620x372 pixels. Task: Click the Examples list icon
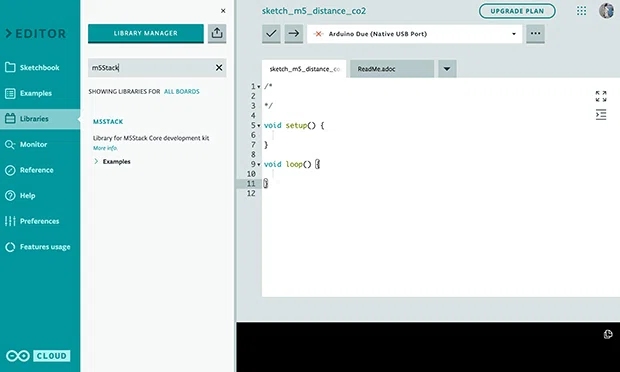click(10, 93)
